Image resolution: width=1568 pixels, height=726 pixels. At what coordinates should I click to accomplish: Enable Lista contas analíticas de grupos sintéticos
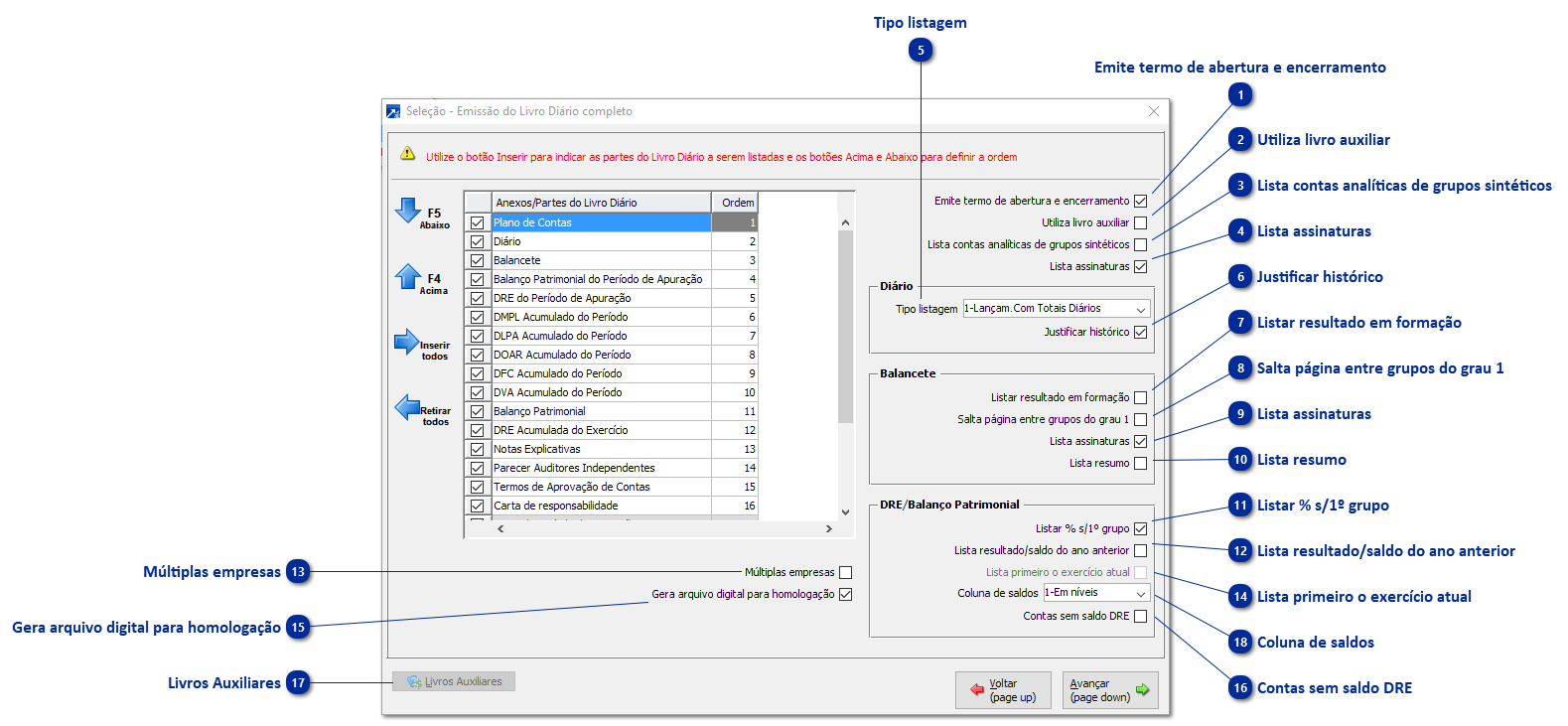1140,244
